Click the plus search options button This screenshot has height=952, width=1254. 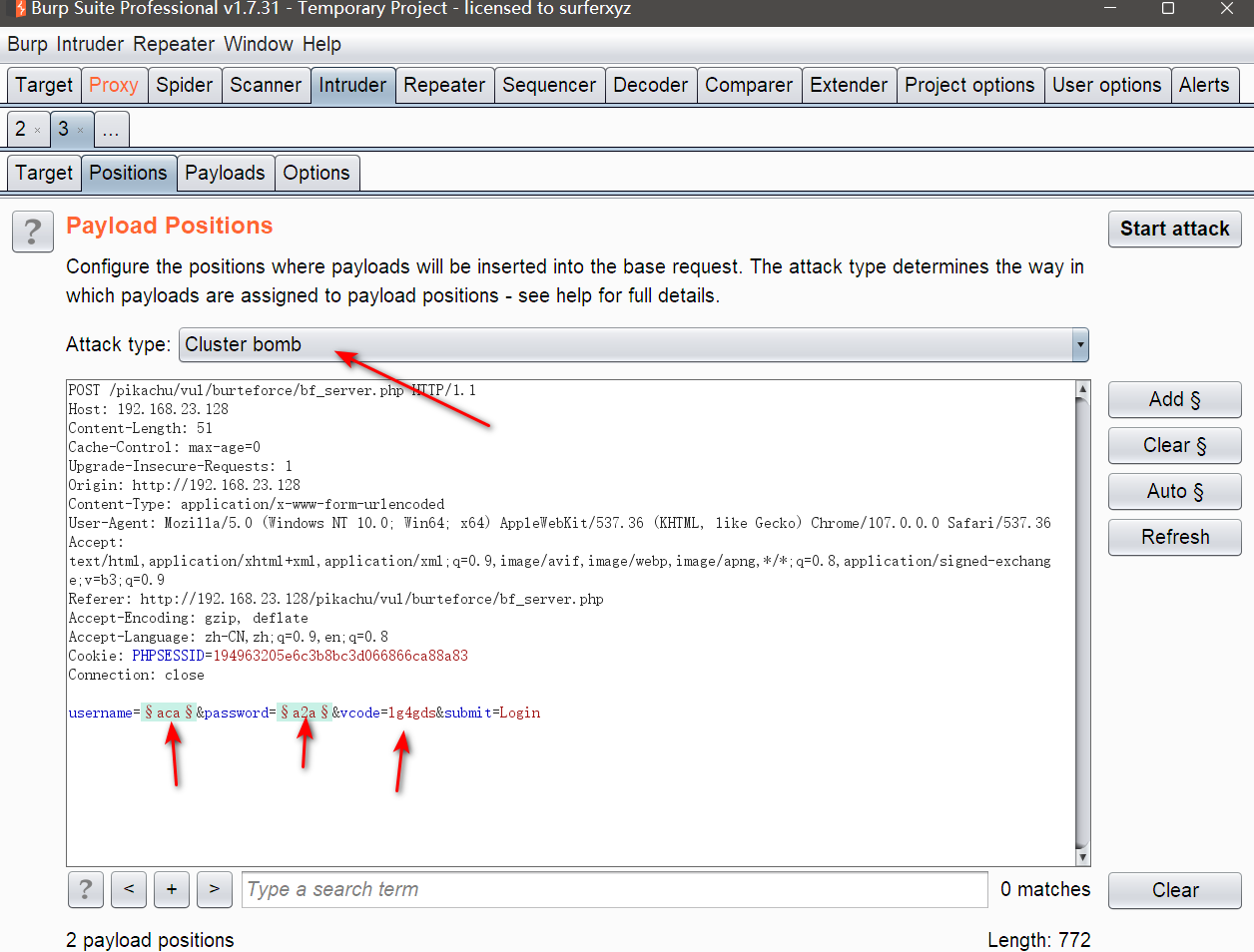[x=172, y=889]
